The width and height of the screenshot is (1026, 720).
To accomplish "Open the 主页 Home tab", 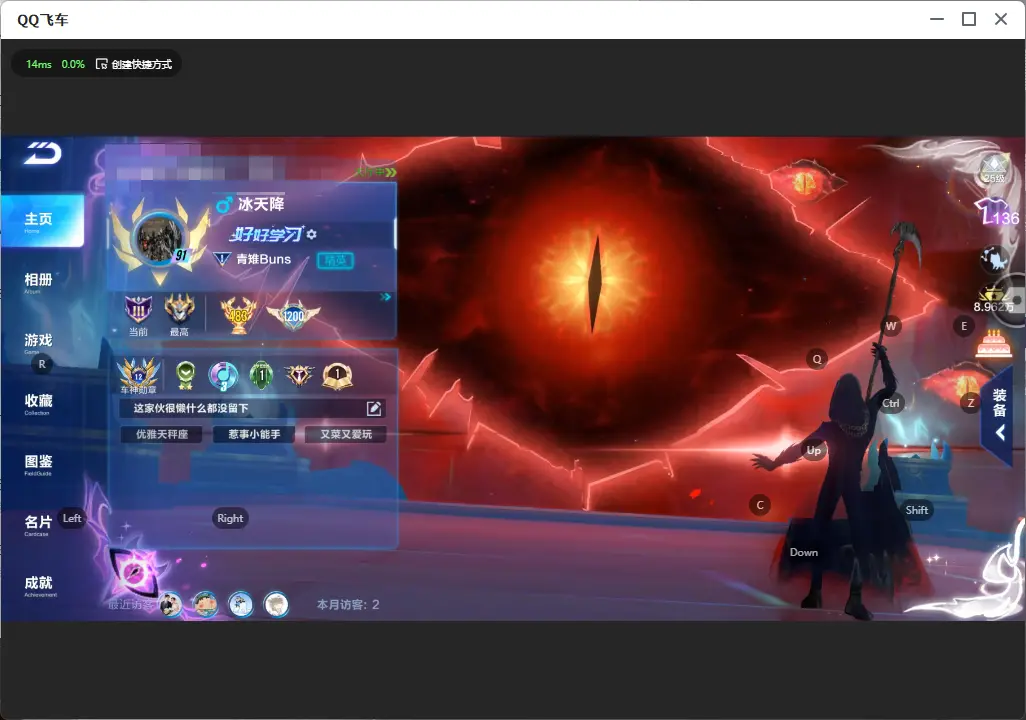I will [42, 221].
